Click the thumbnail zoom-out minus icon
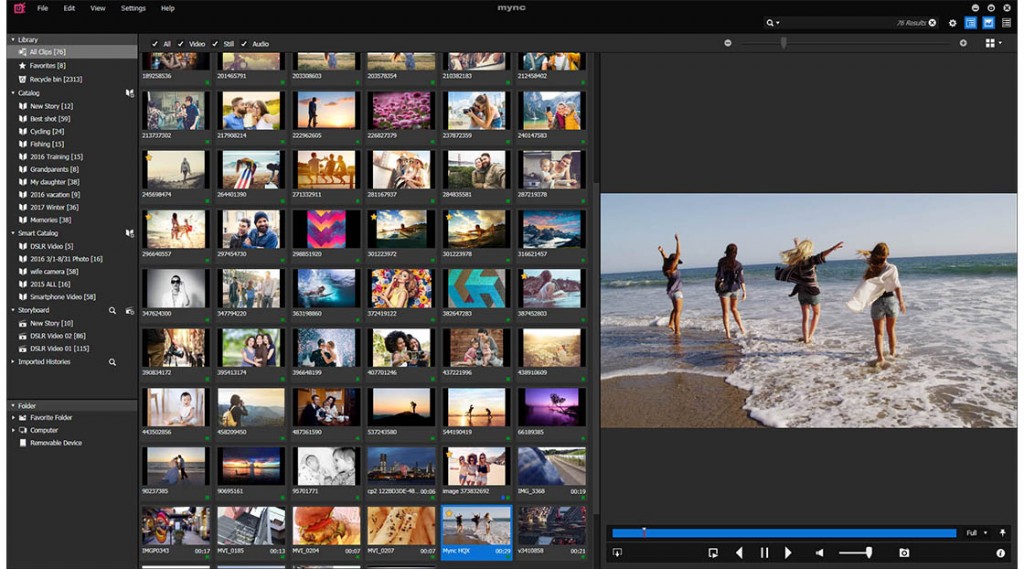 tap(728, 43)
